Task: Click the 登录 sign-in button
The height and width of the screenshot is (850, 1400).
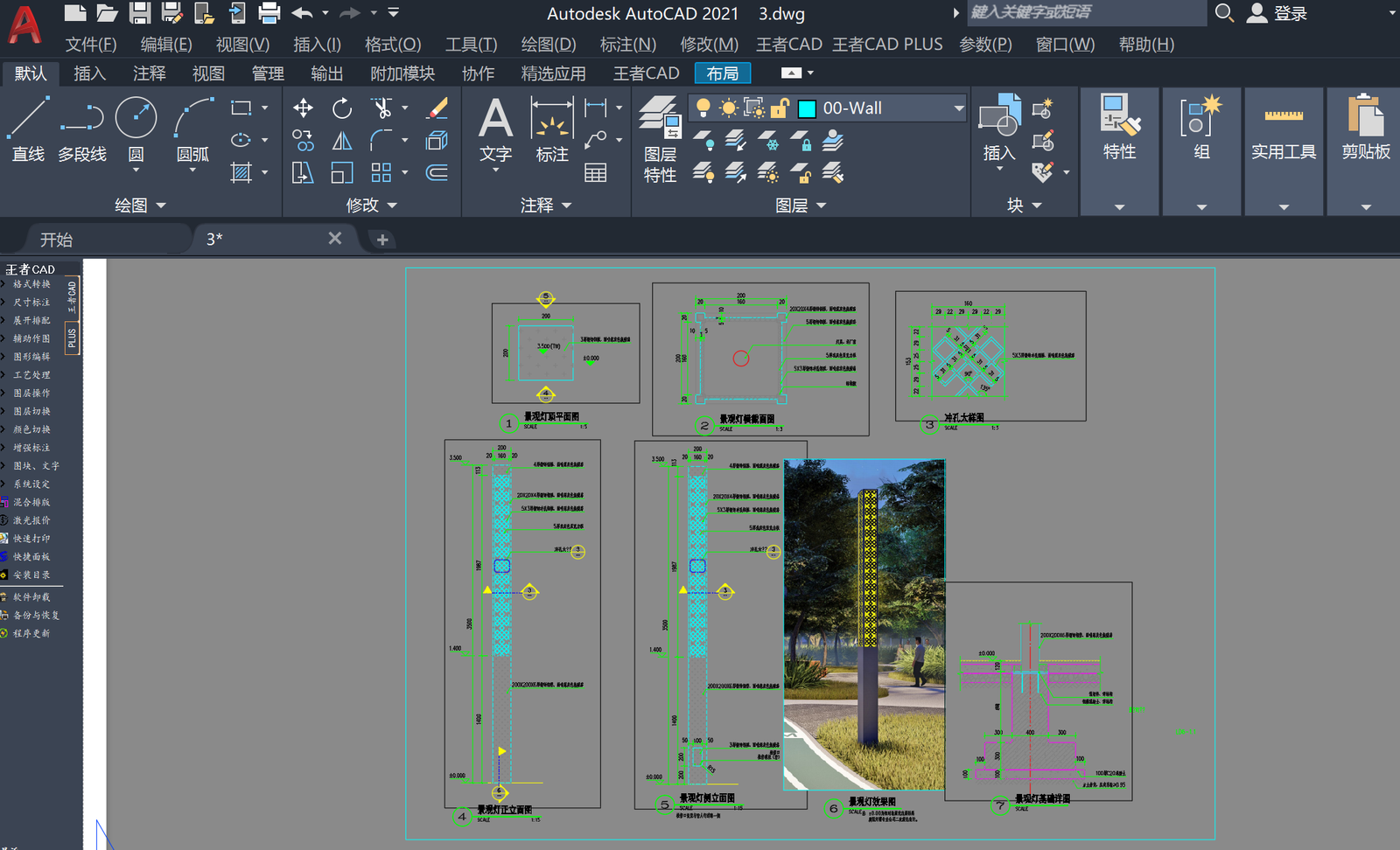Action: click(1277, 13)
